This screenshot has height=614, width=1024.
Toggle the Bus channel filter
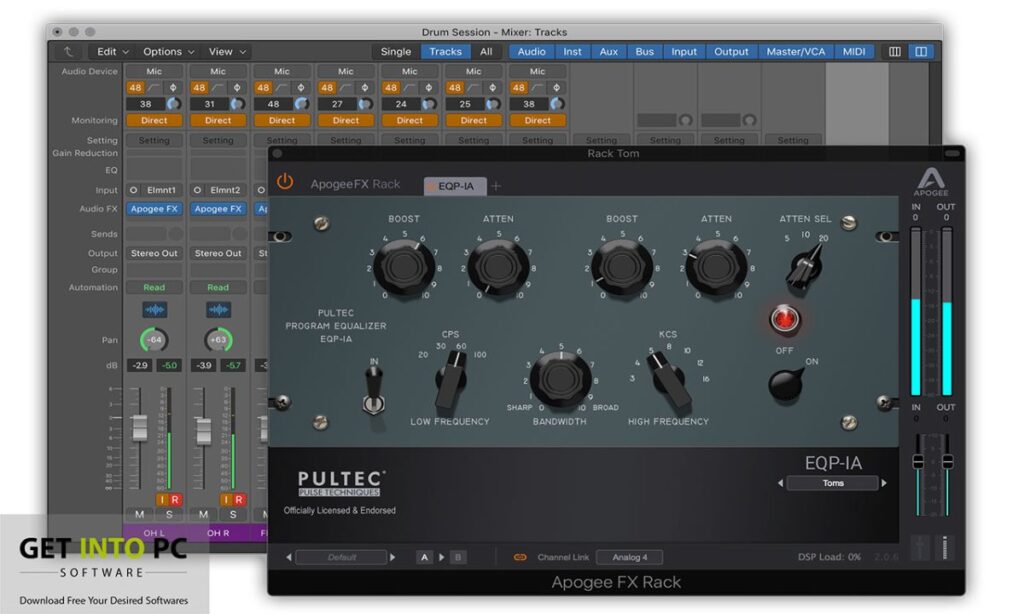[x=645, y=52]
